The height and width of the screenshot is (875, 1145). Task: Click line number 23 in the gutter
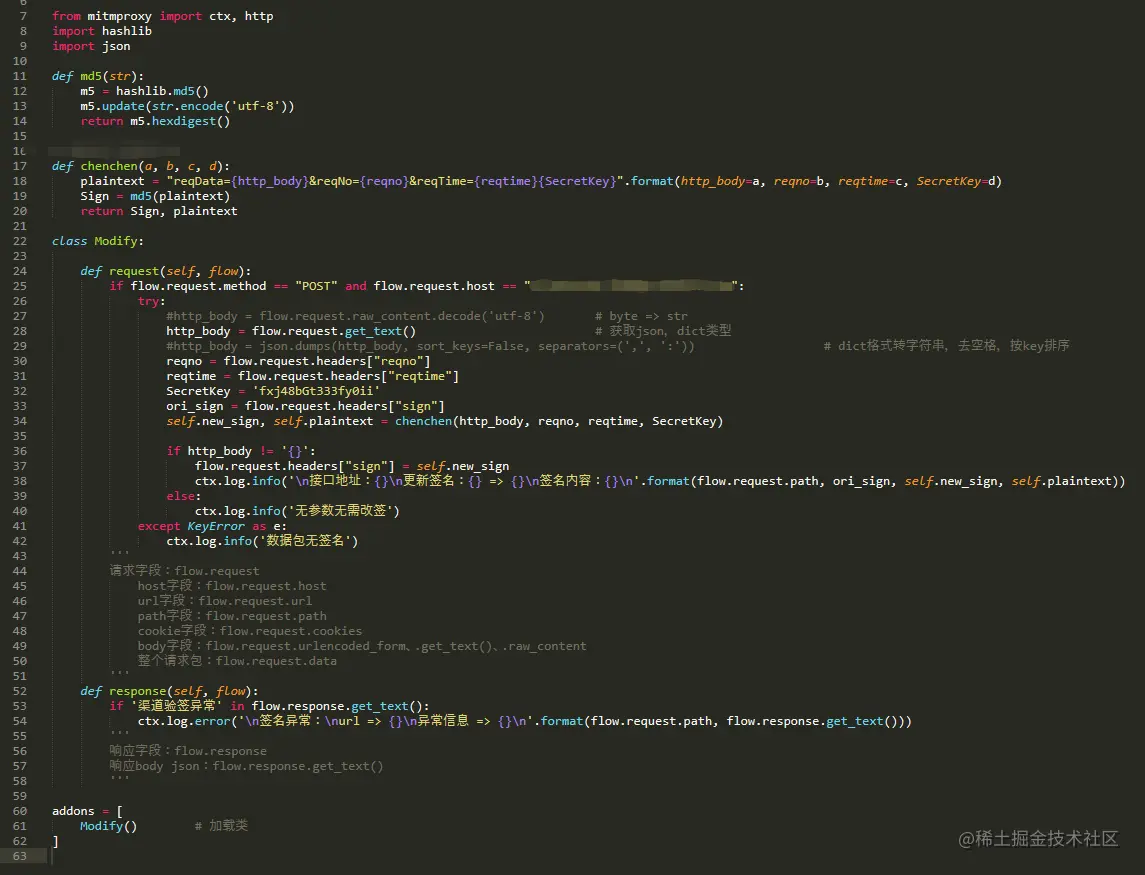tap(20, 256)
